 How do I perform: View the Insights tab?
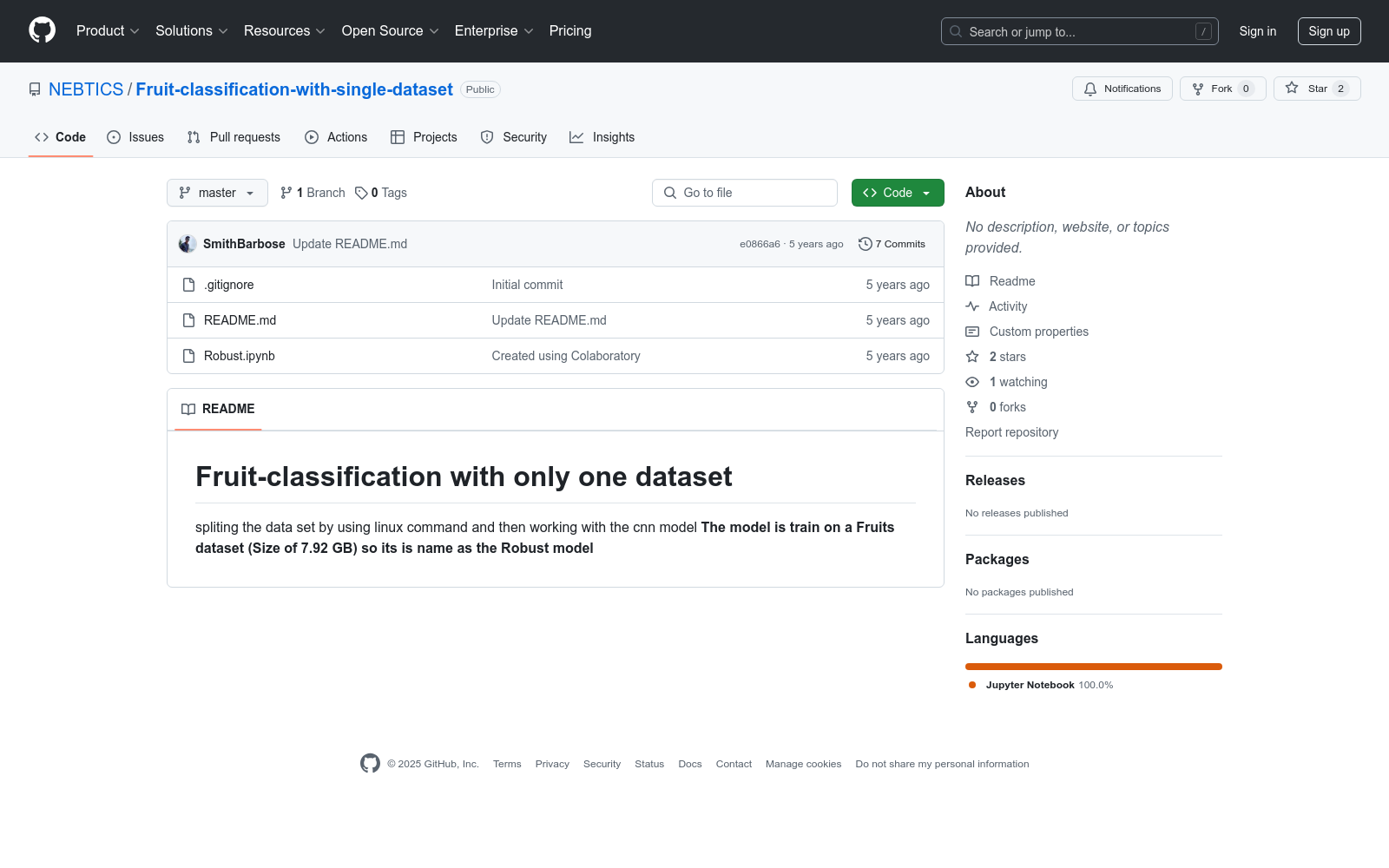click(602, 137)
